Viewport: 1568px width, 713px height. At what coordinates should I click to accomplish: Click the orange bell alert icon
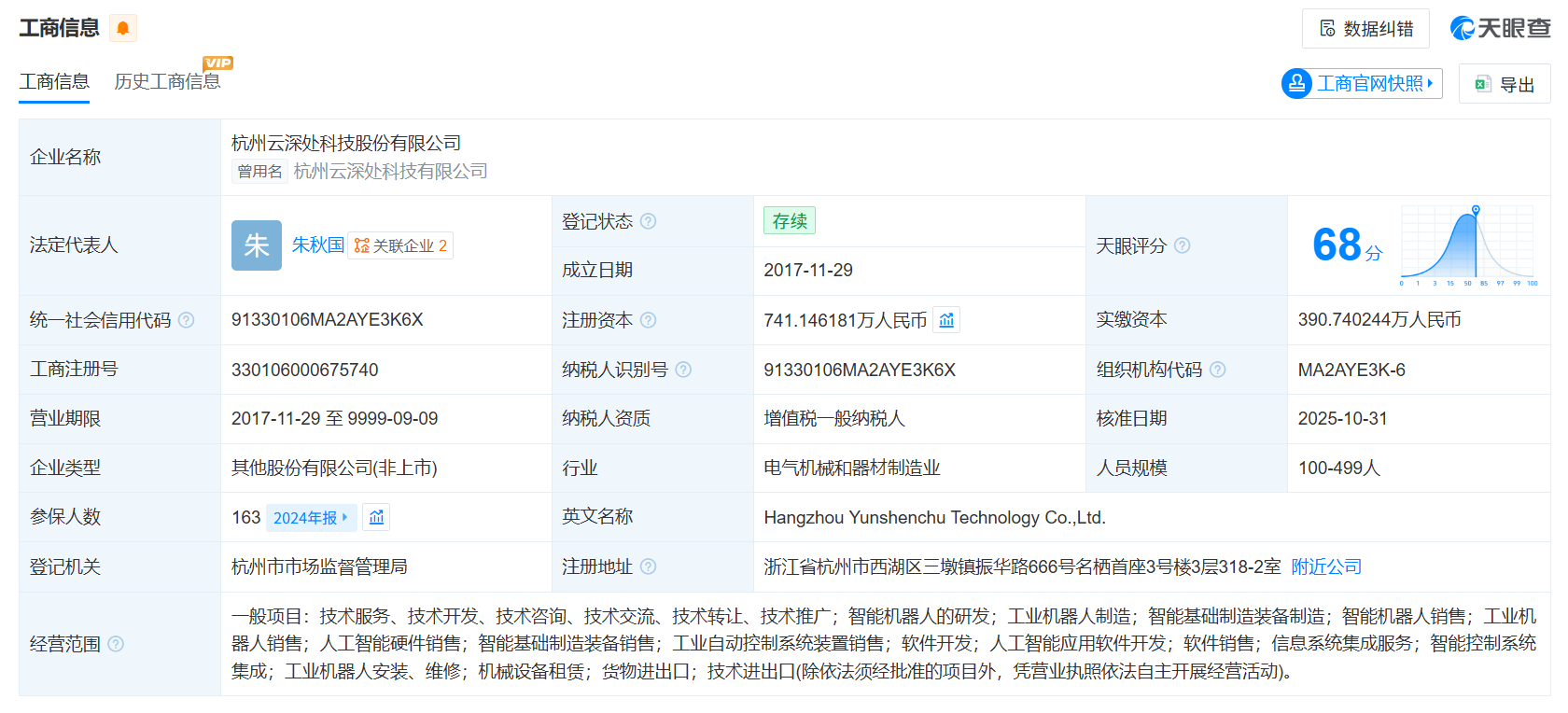[122, 28]
